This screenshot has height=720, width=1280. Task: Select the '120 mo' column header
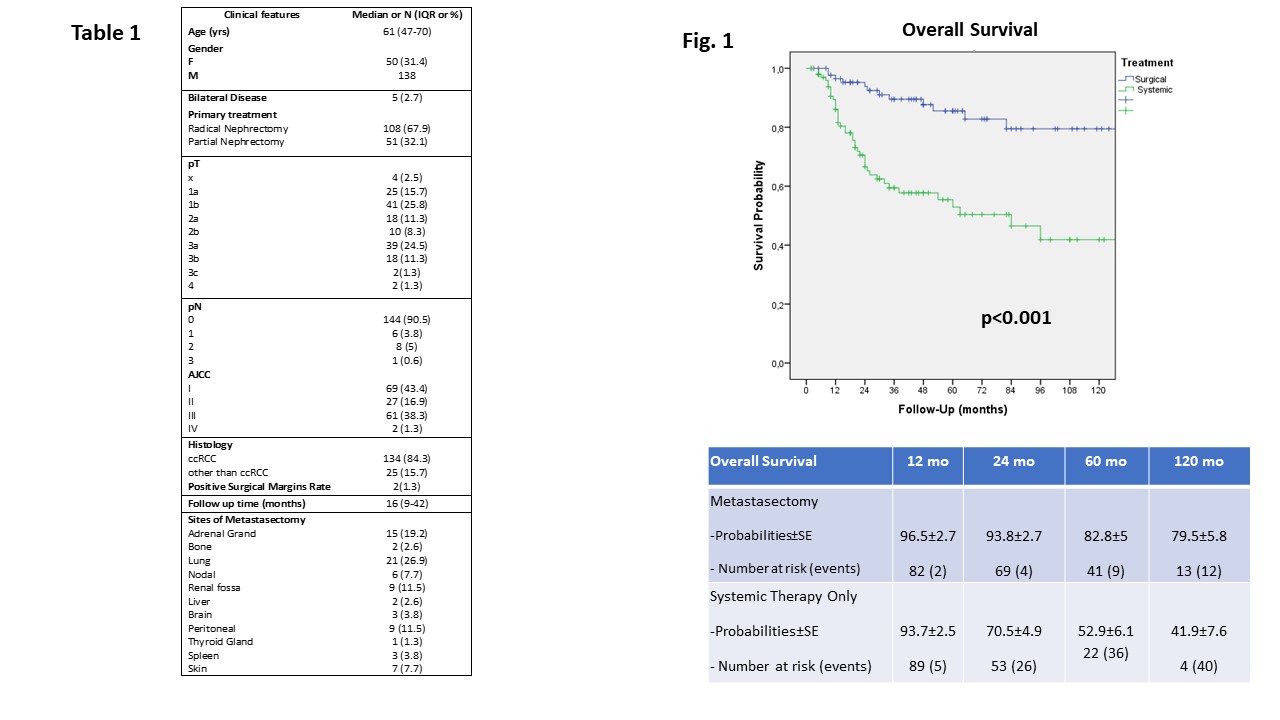pos(1198,462)
